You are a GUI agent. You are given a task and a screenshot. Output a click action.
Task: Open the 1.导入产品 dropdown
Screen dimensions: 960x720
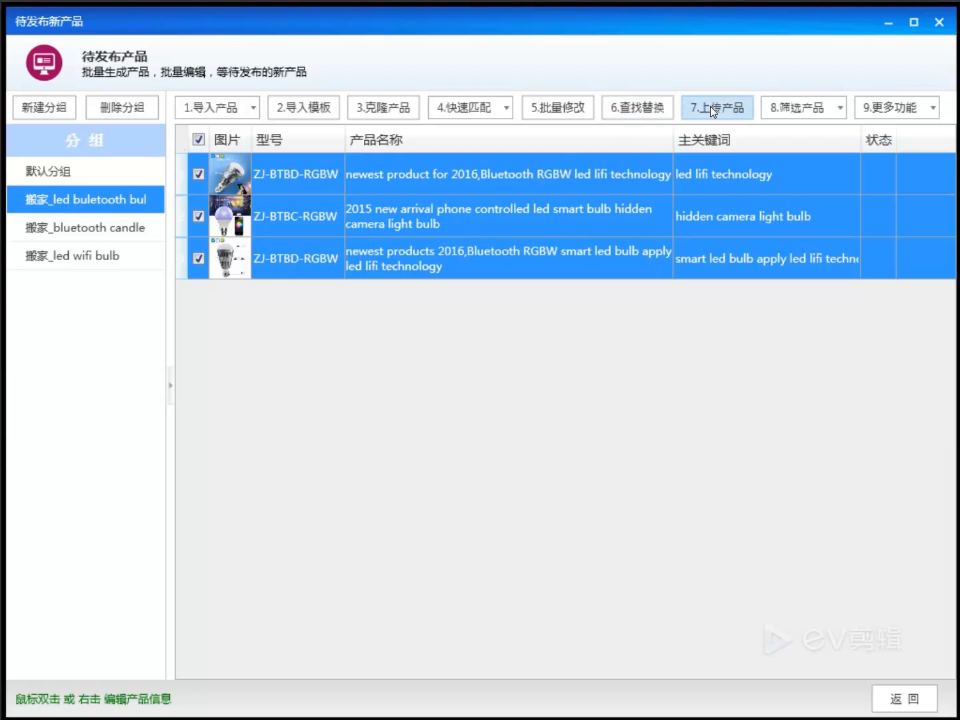[217, 108]
